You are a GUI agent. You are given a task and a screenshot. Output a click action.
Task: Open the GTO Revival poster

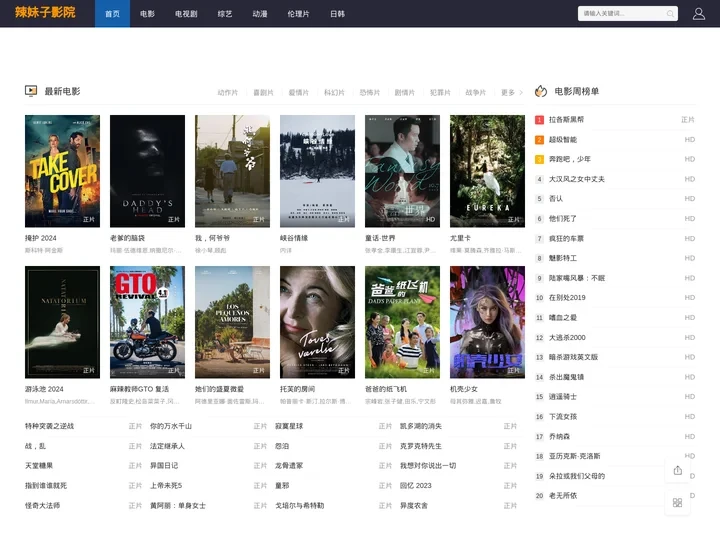pyautogui.click(x=147, y=322)
